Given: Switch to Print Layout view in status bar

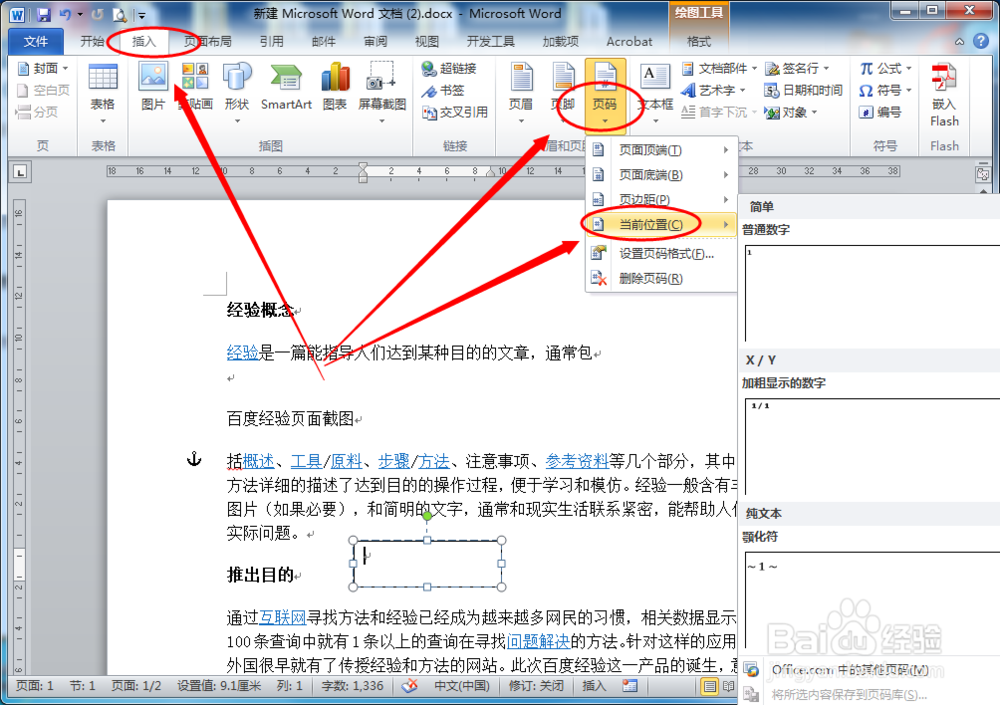Looking at the screenshot, I should click(709, 686).
